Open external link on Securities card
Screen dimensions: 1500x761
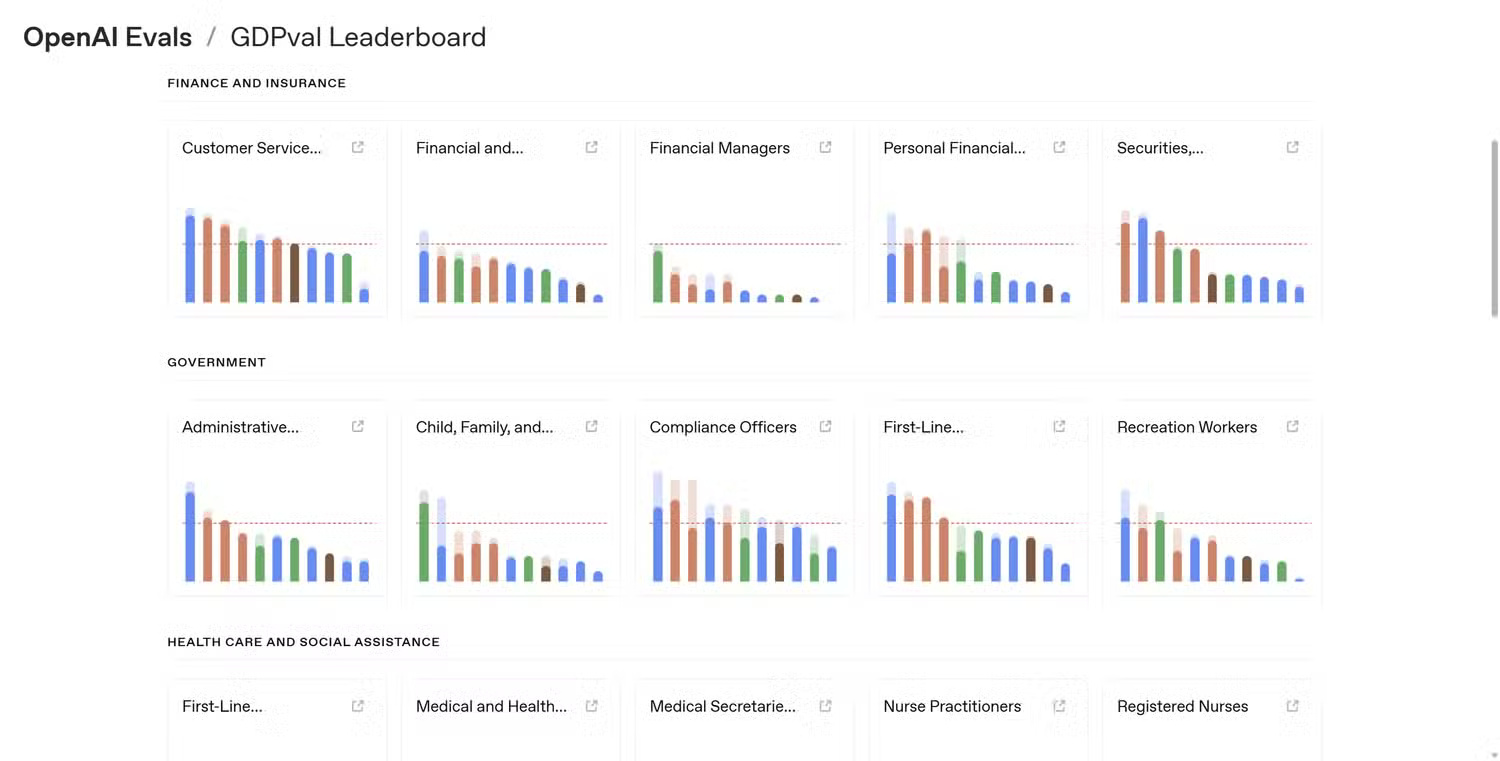1292,146
